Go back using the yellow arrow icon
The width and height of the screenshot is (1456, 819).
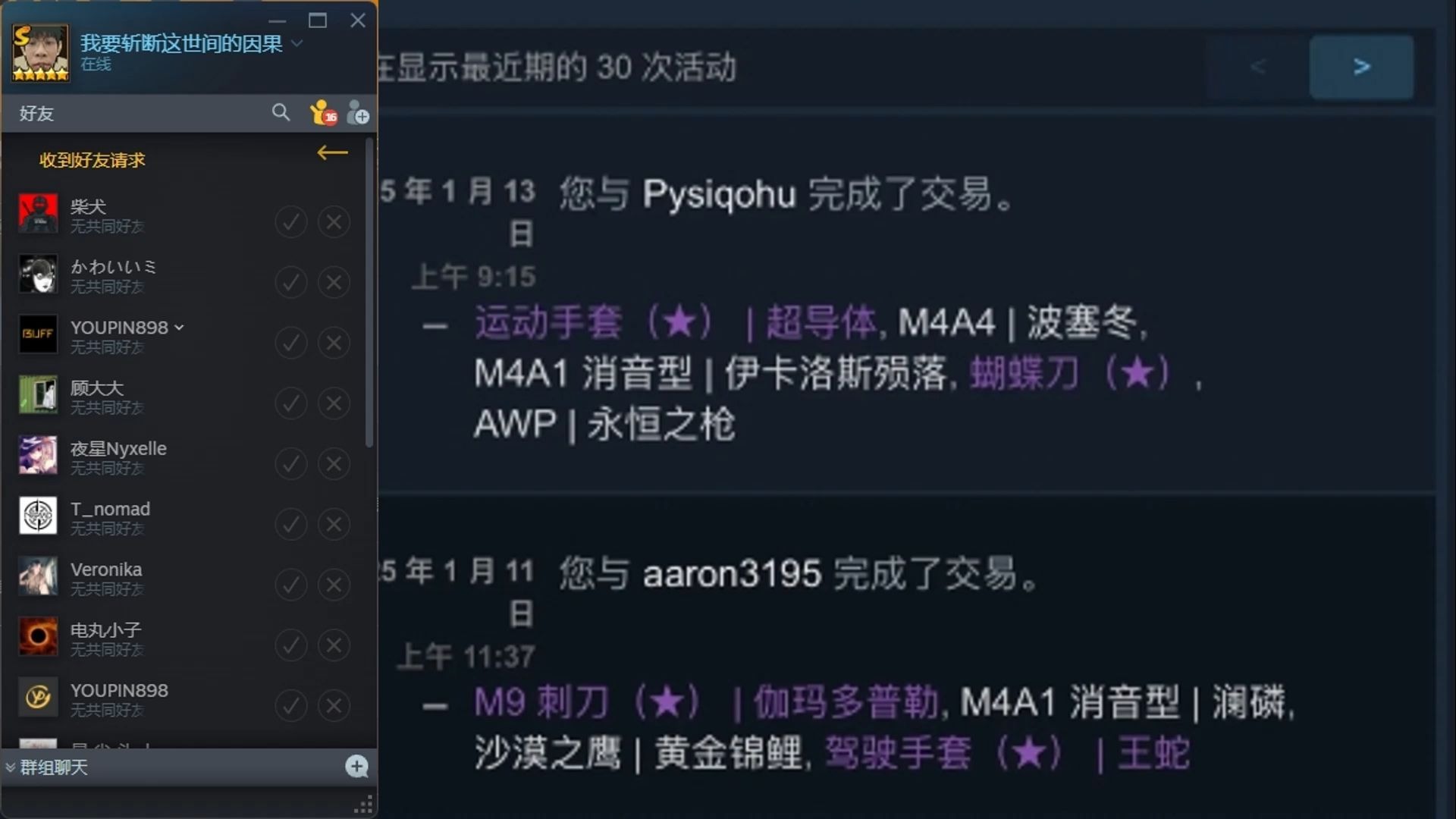click(x=332, y=152)
